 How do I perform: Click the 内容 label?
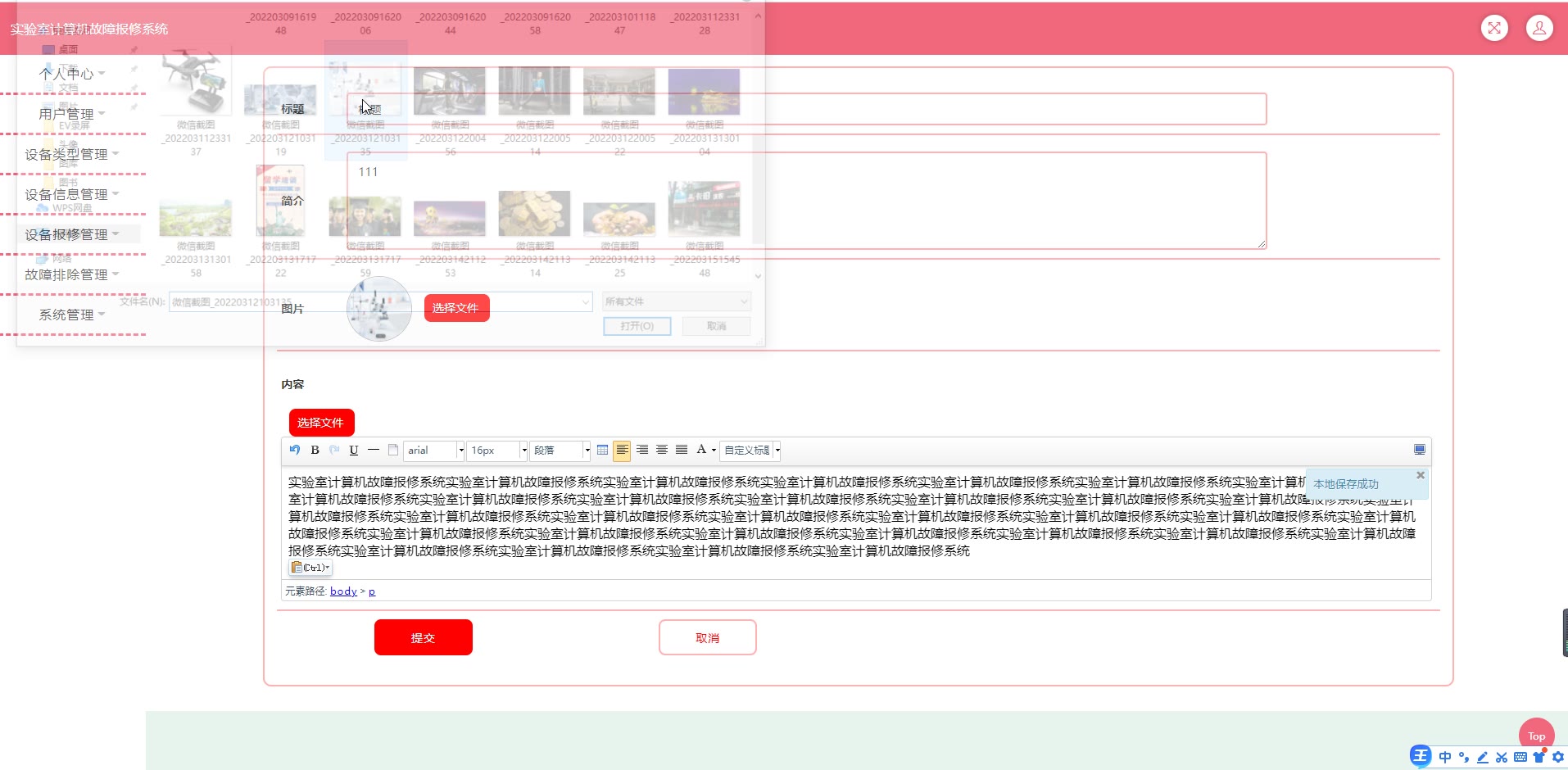tap(292, 384)
